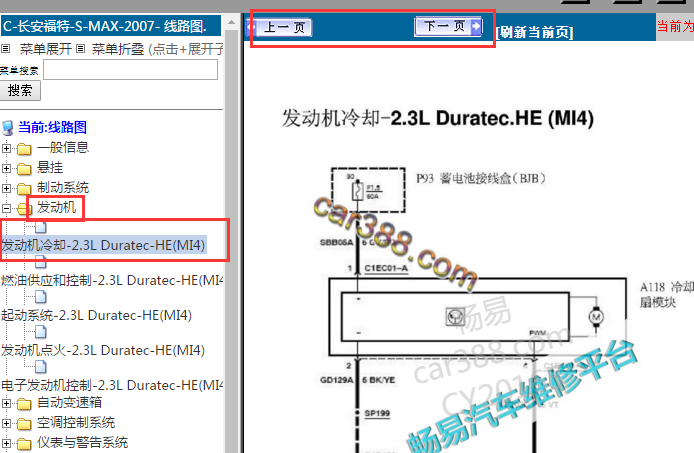Click the C-长安福特-S-MAX-2007-线路图 title
The image size is (694, 453).
coord(105,26)
